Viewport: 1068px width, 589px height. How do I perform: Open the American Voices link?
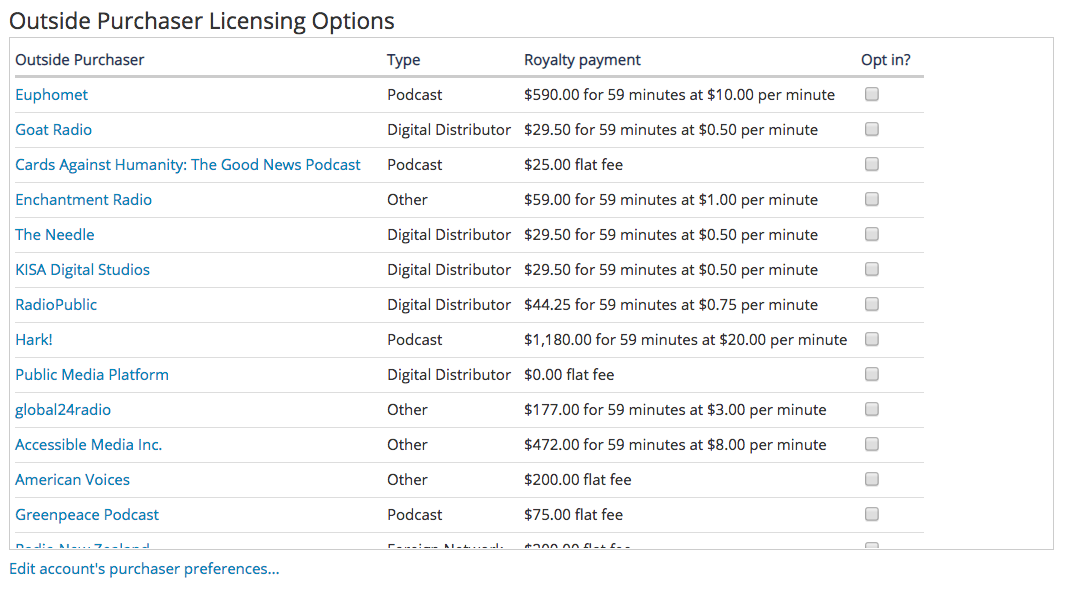[x=73, y=479]
